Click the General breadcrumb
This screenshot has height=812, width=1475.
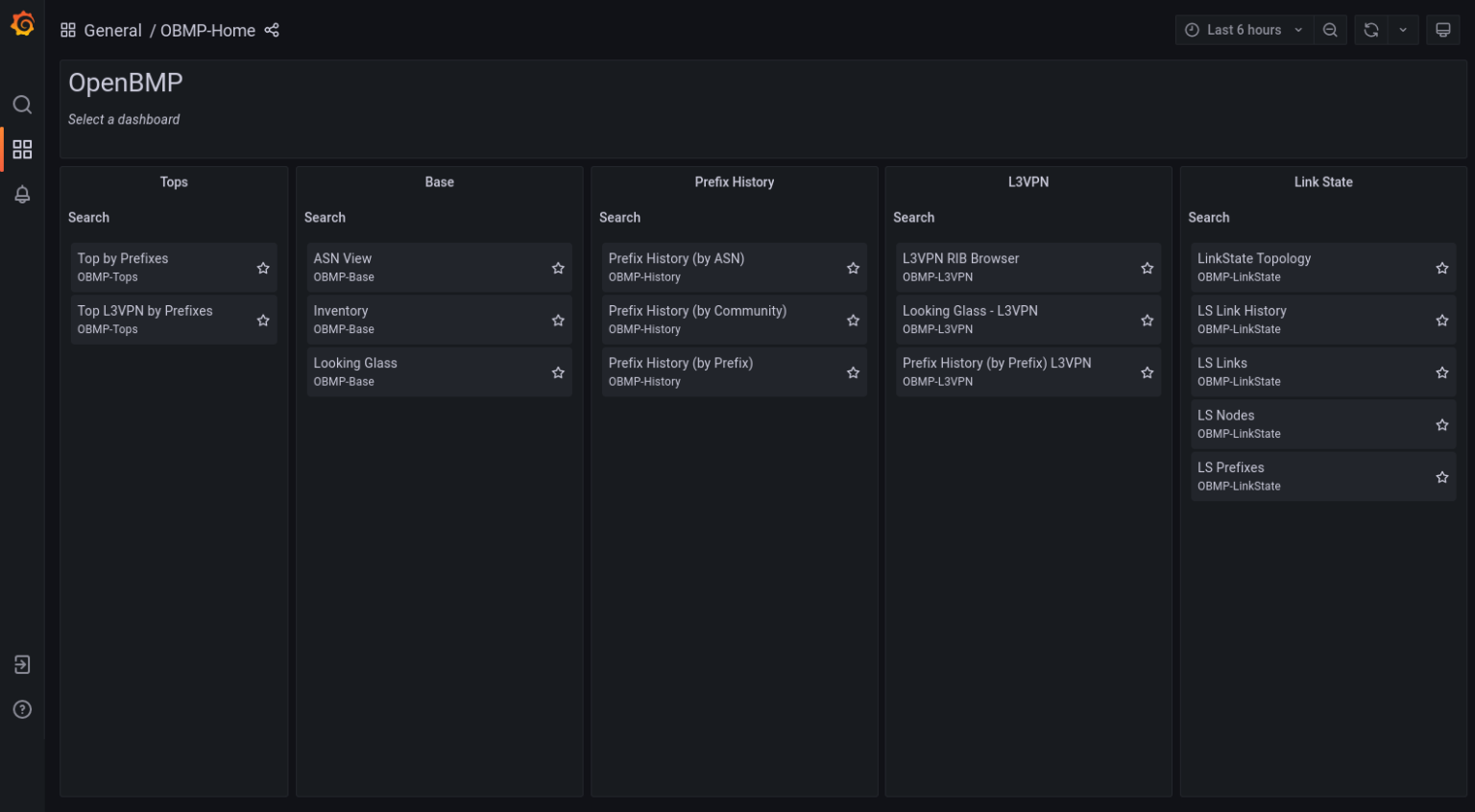coord(113,30)
